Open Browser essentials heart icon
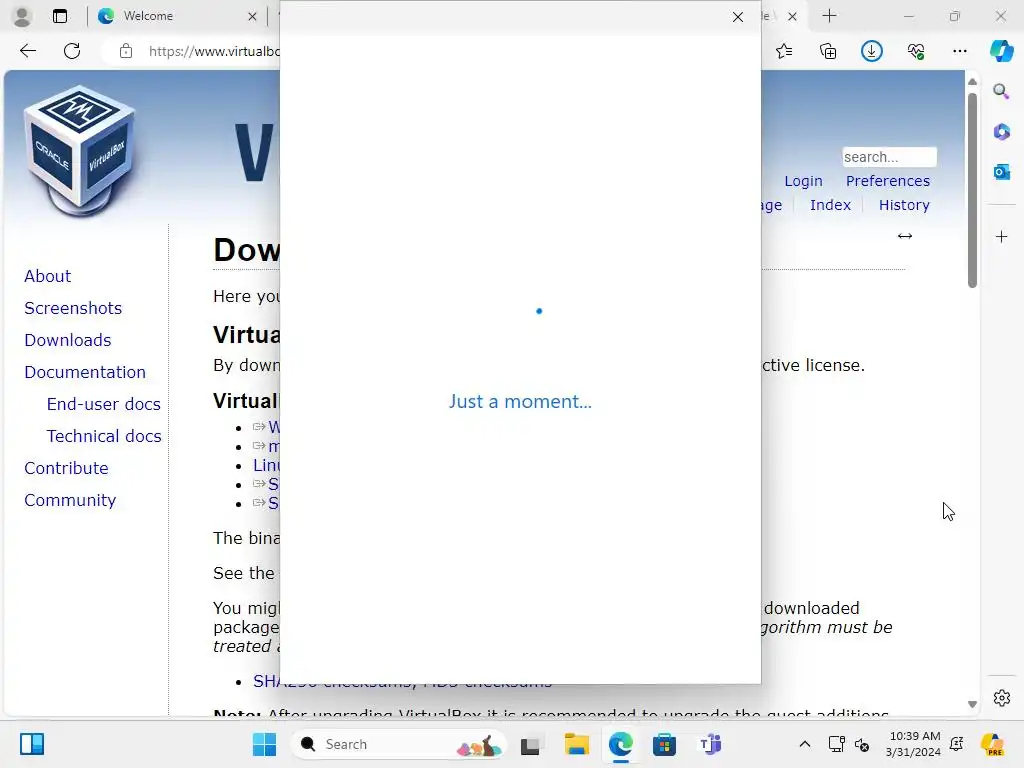Screen dimensions: 1024x768 coord(916,51)
